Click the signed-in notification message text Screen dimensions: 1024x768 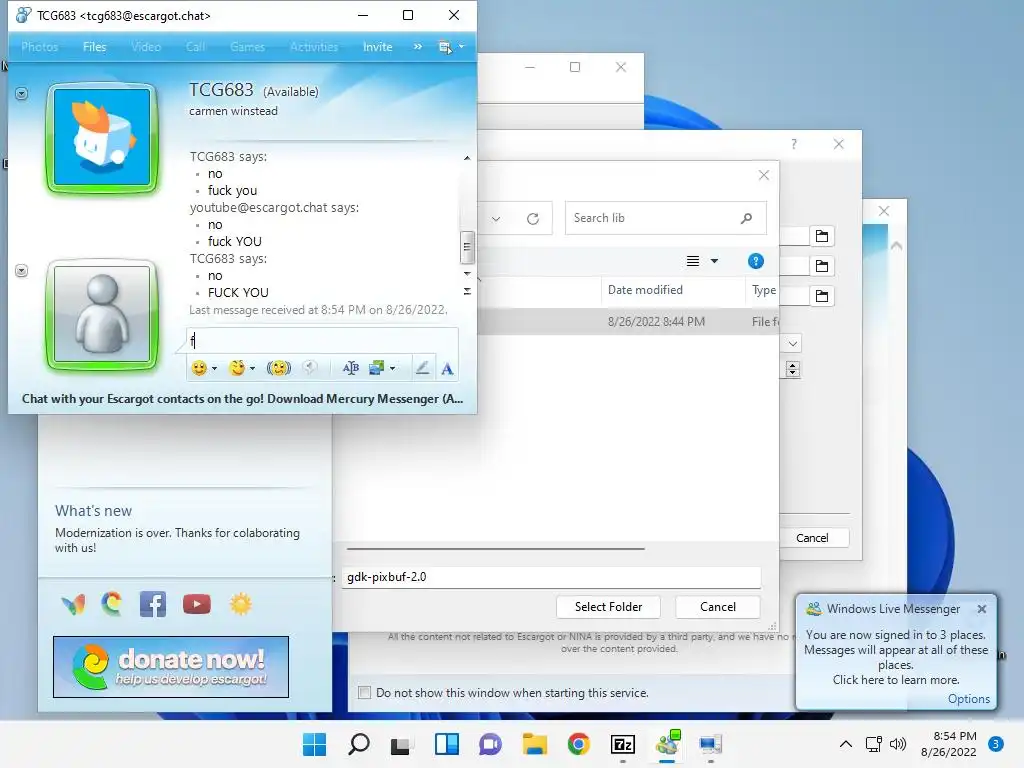895,657
